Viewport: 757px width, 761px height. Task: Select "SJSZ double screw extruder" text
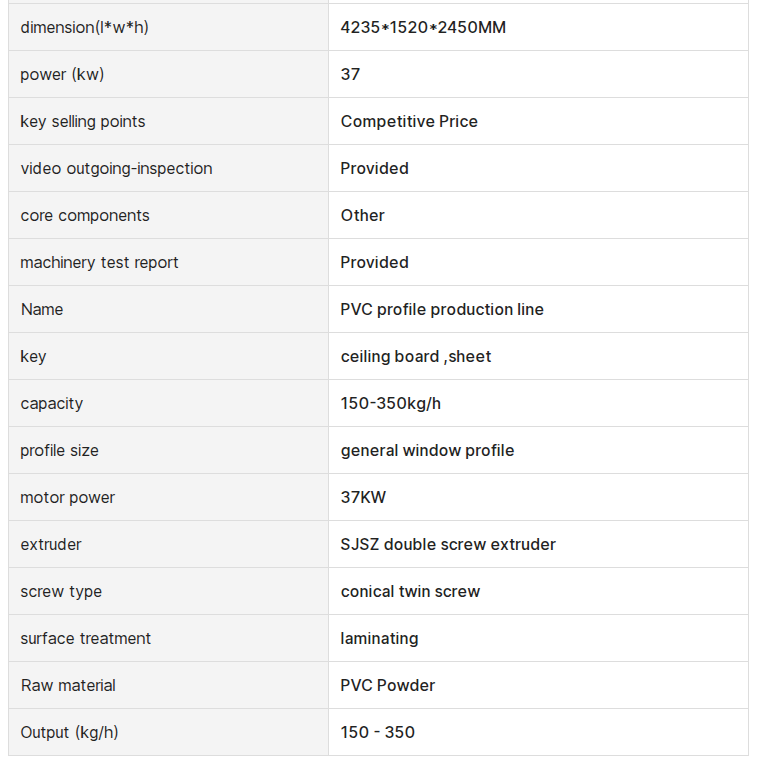[x=448, y=544]
